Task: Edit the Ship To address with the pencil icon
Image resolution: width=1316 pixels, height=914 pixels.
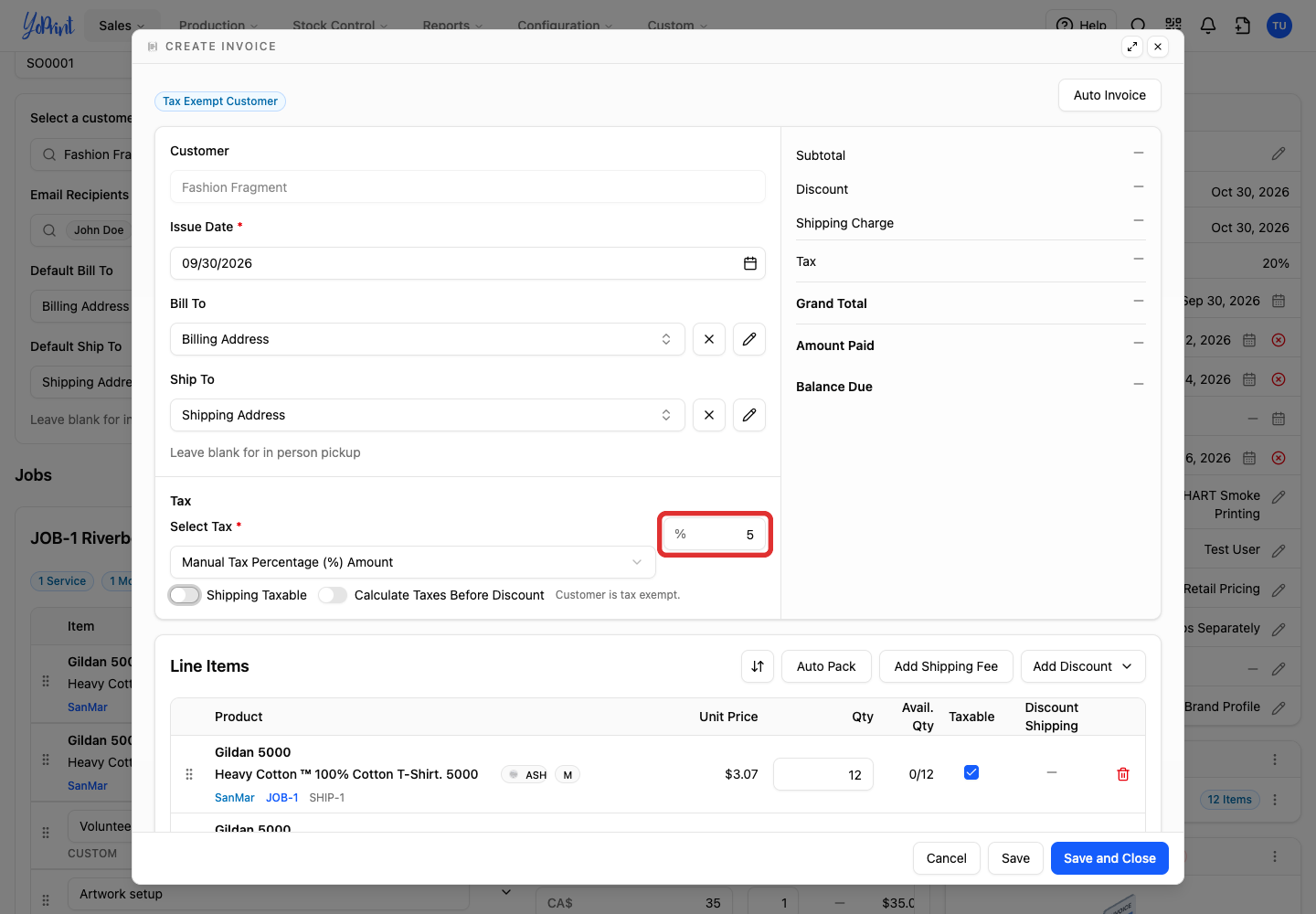Action: pos(749,415)
